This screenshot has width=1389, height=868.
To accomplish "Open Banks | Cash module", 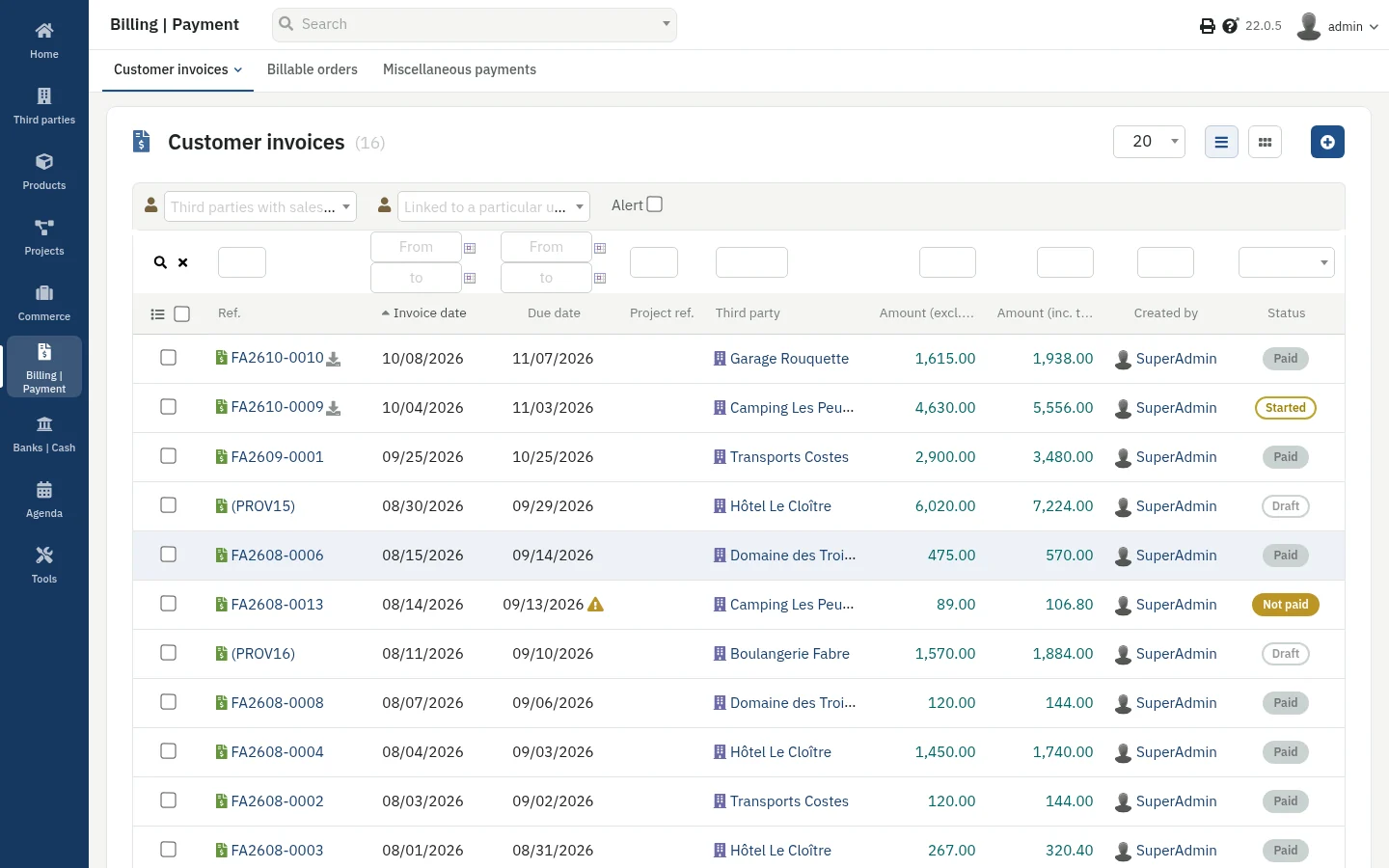I will 44,434.
